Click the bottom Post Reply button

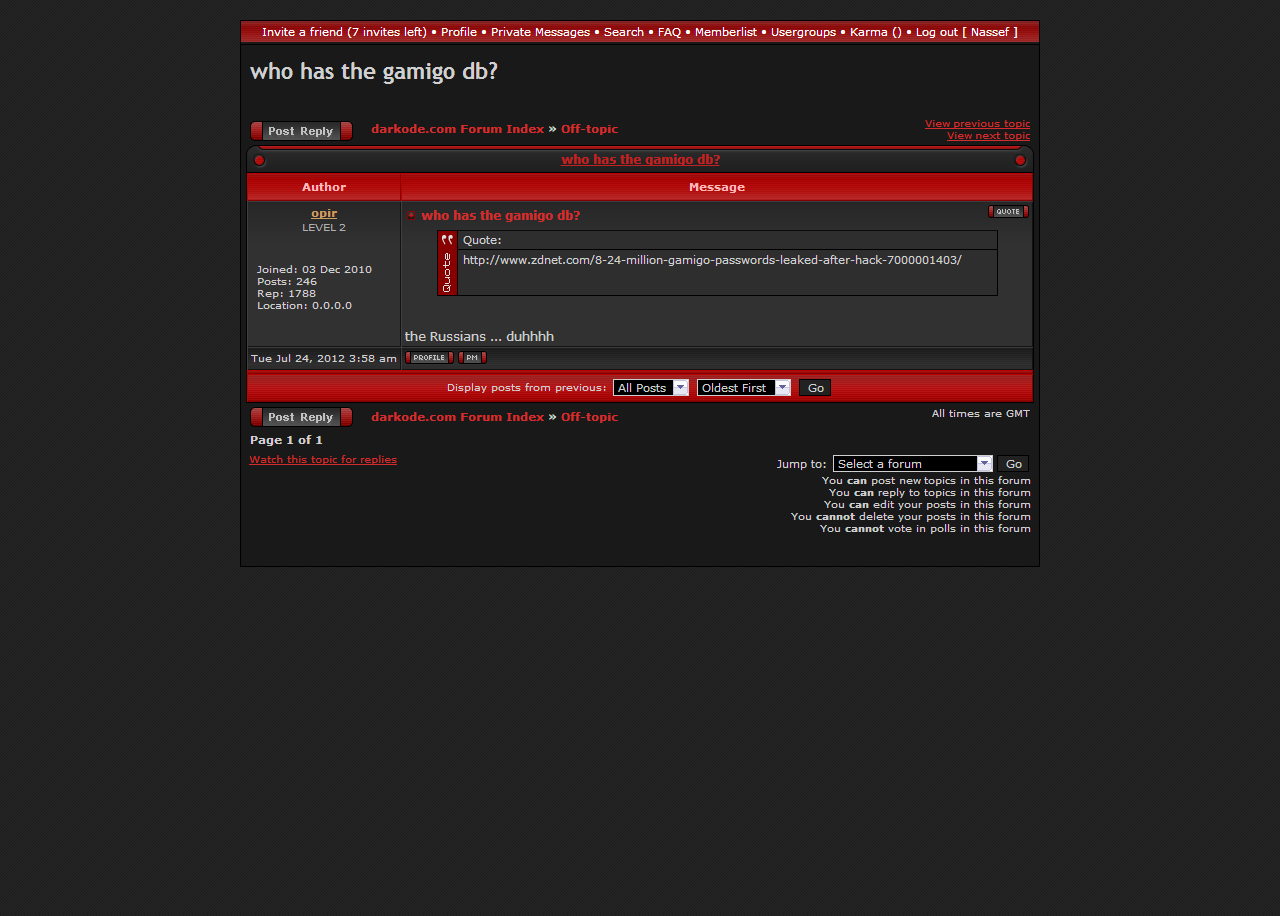coord(301,417)
